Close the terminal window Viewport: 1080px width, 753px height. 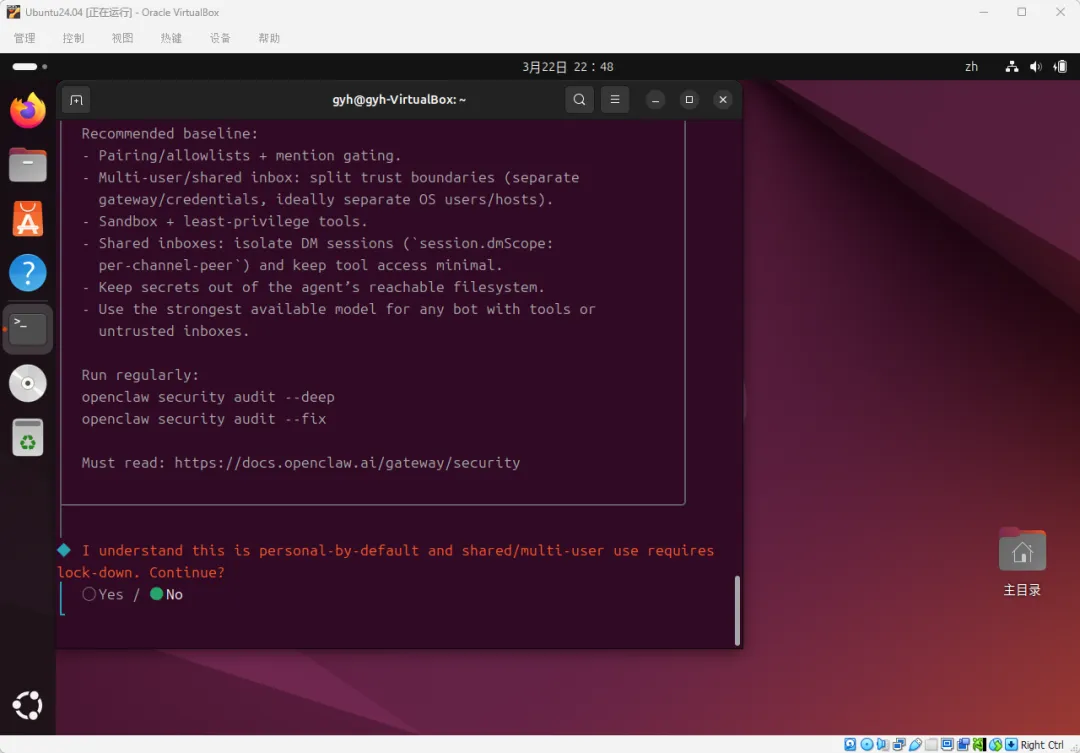(x=723, y=100)
